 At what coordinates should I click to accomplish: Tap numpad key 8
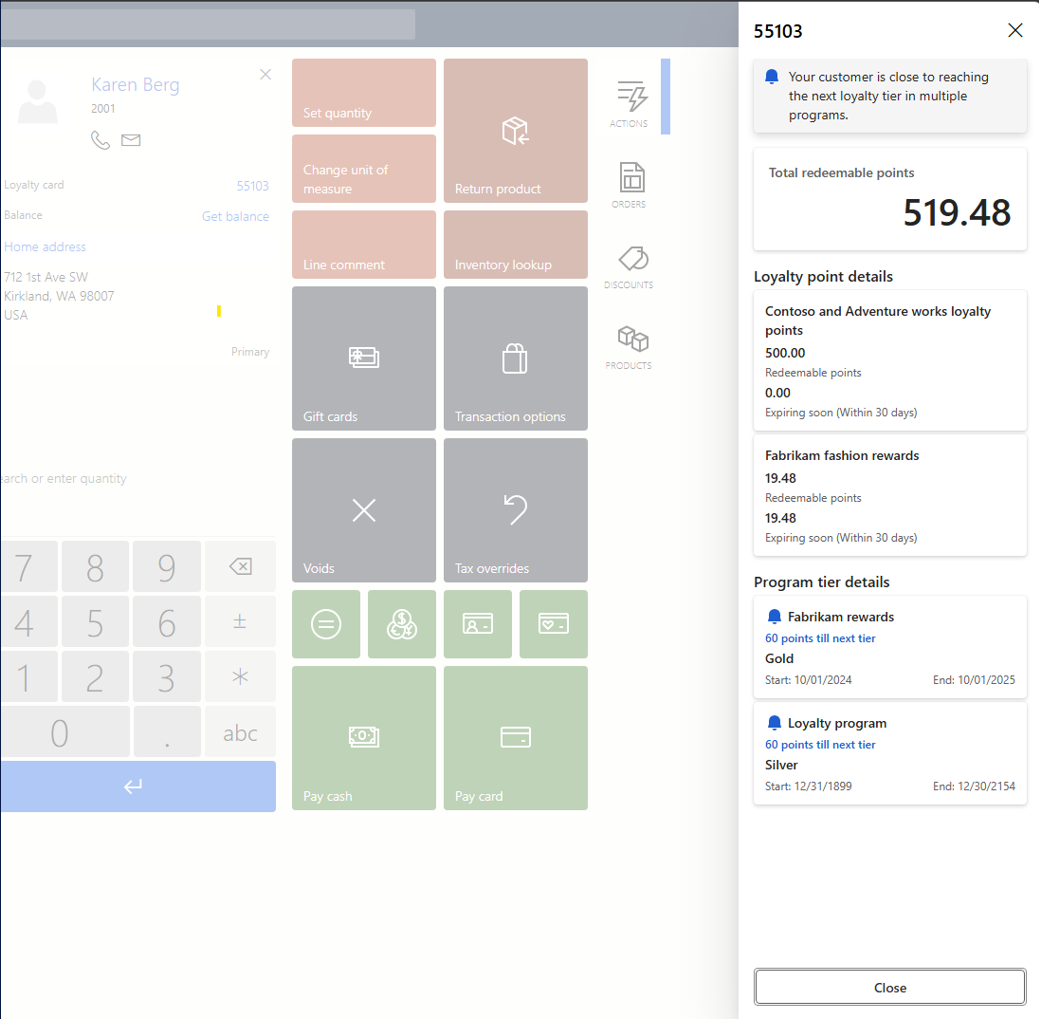pyautogui.click(x=95, y=566)
